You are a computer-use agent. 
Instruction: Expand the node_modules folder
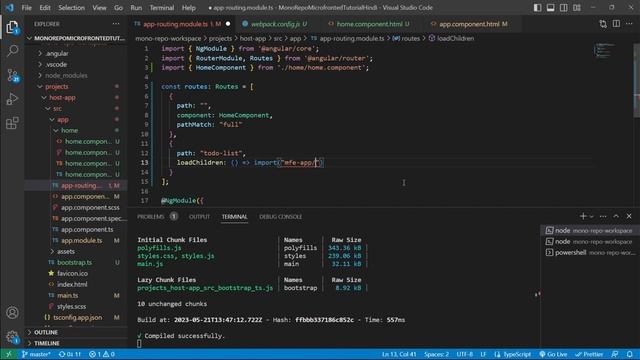(66, 76)
